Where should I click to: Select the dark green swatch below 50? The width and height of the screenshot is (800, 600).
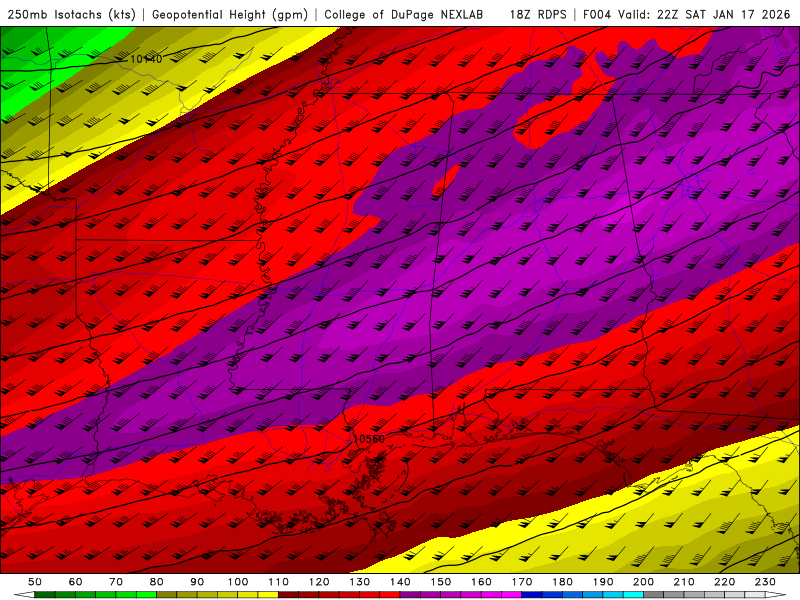[x=45, y=595]
